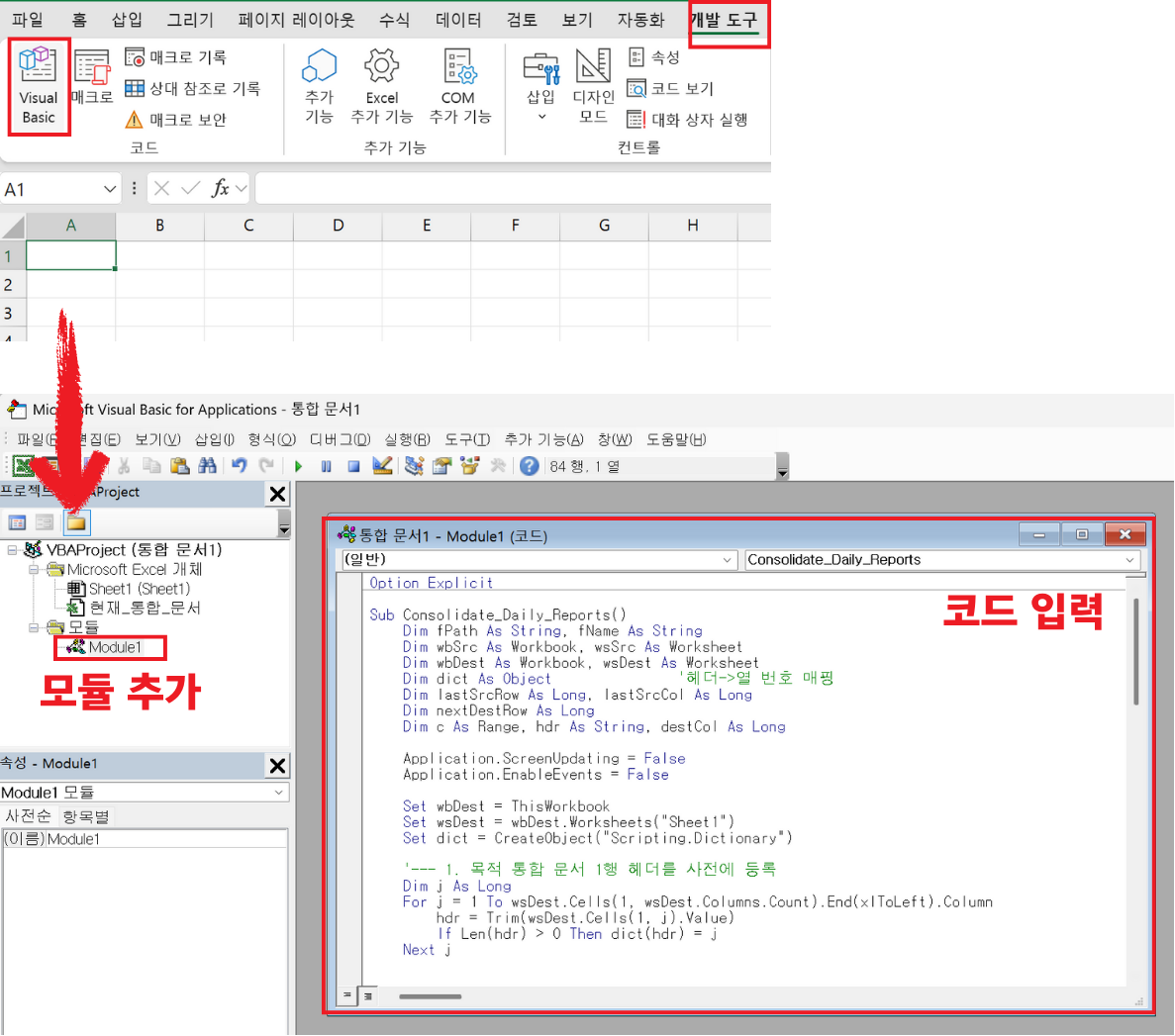This screenshot has width=1175, height=1036.
Task: Switch to 개발 도구 ribbon tab
Action: point(724,20)
